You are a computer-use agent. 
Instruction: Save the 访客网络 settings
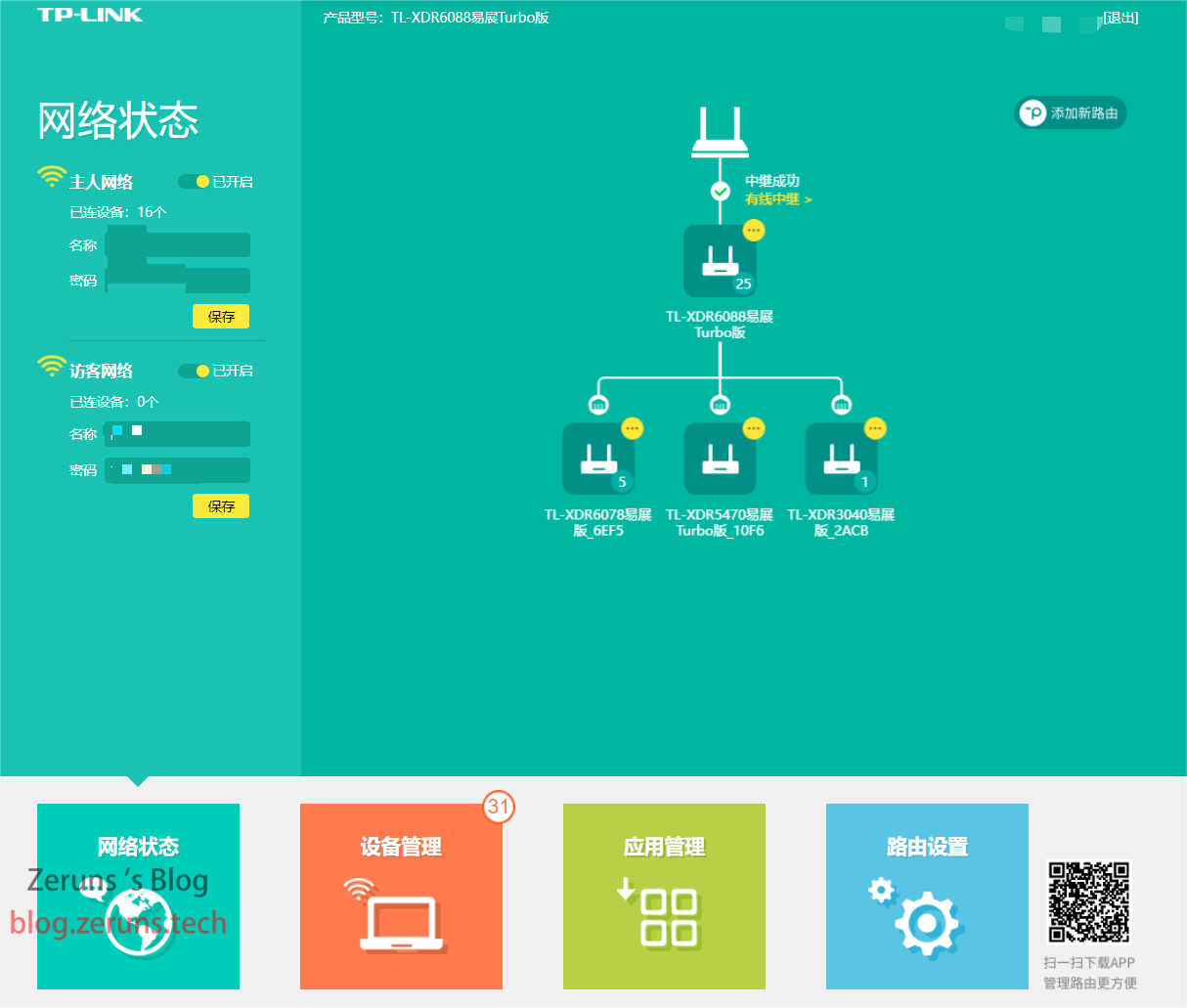(x=221, y=506)
